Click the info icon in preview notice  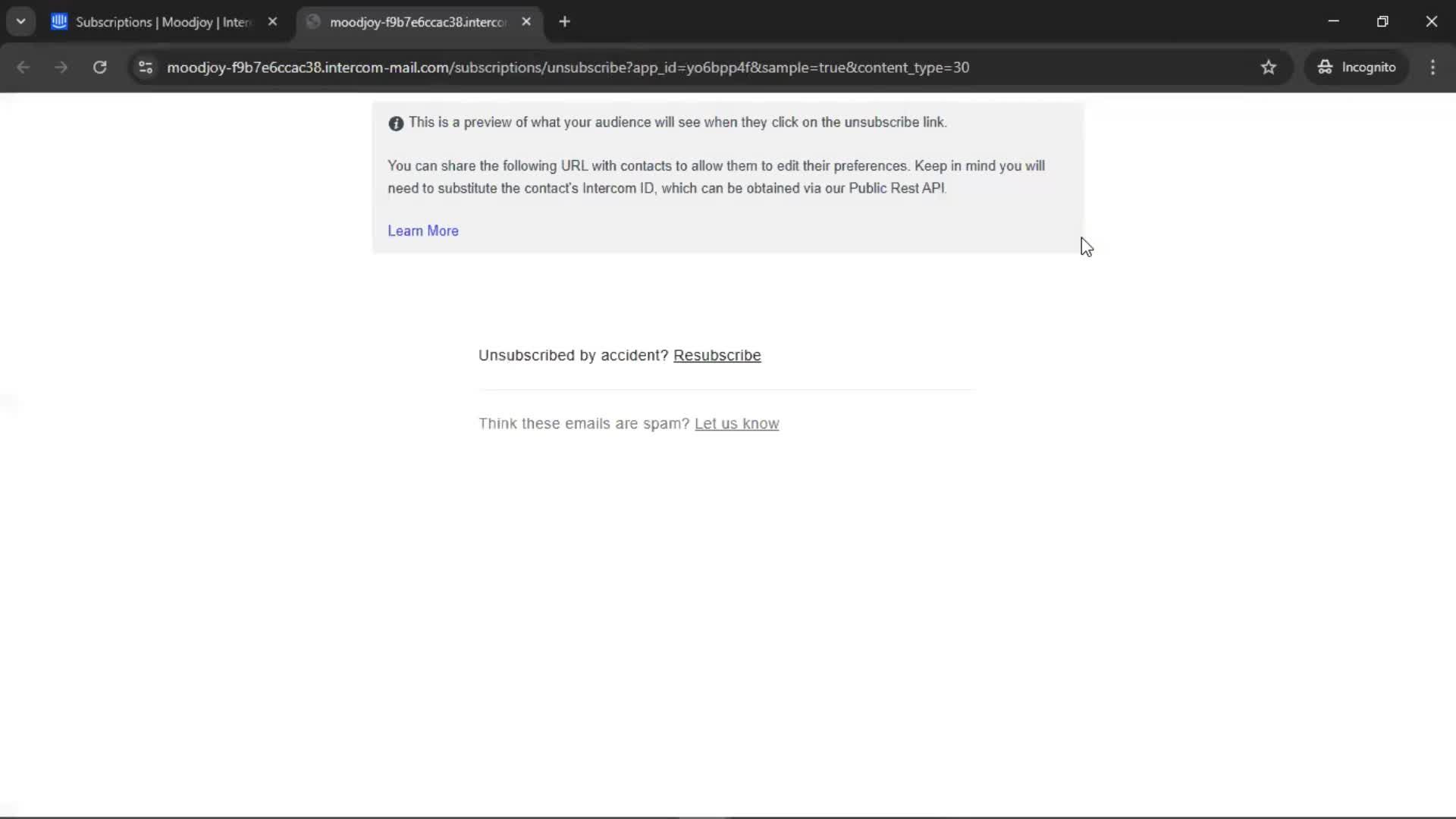pyautogui.click(x=396, y=124)
